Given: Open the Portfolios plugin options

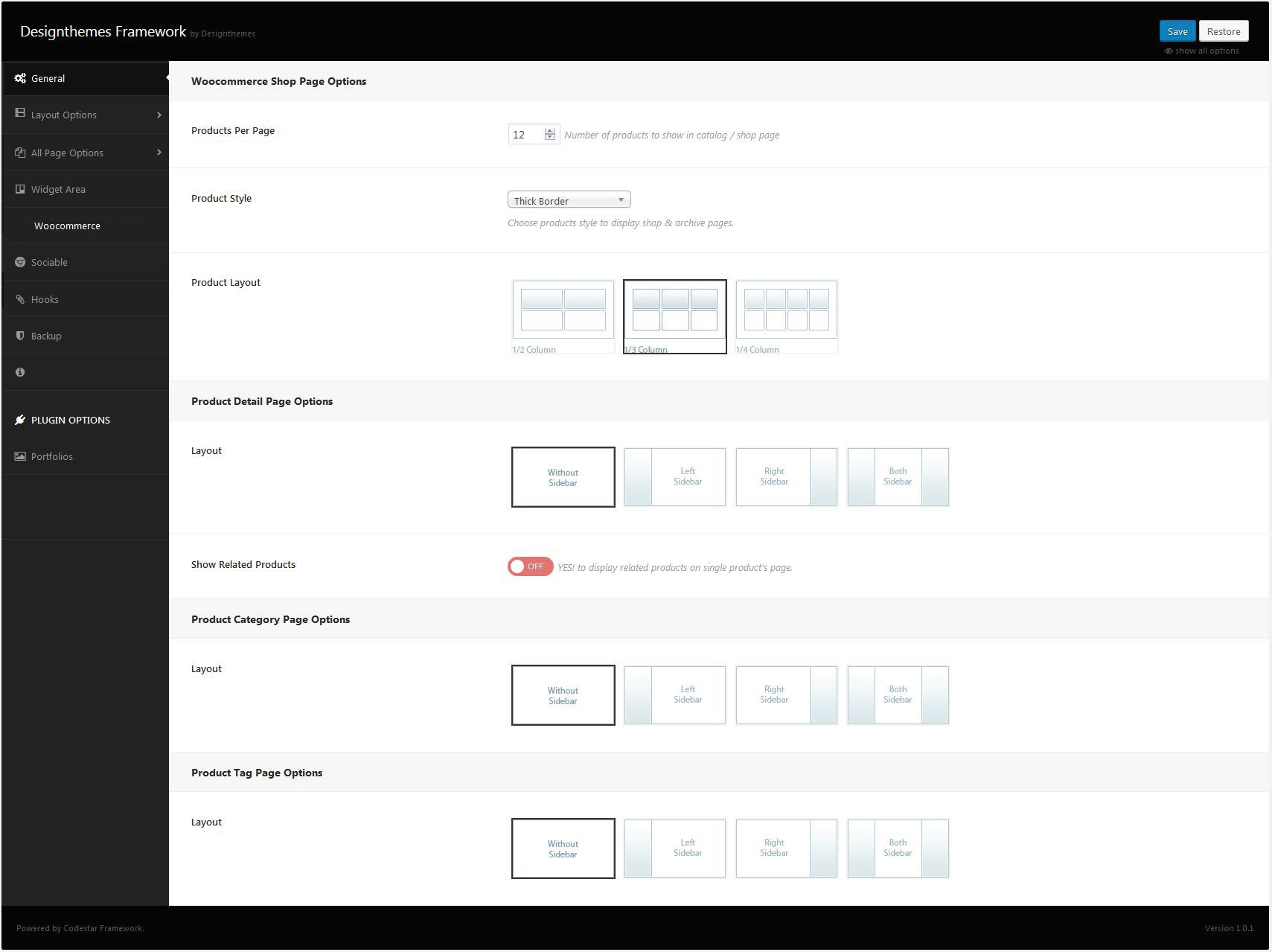Looking at the screenshot, I should [x=85, y=456].
